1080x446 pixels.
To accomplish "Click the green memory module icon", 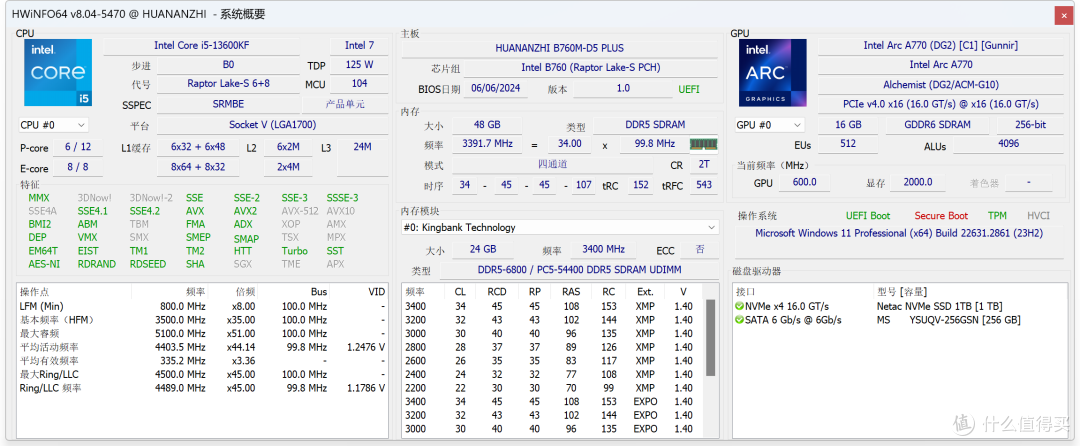I will pos(704,144).
